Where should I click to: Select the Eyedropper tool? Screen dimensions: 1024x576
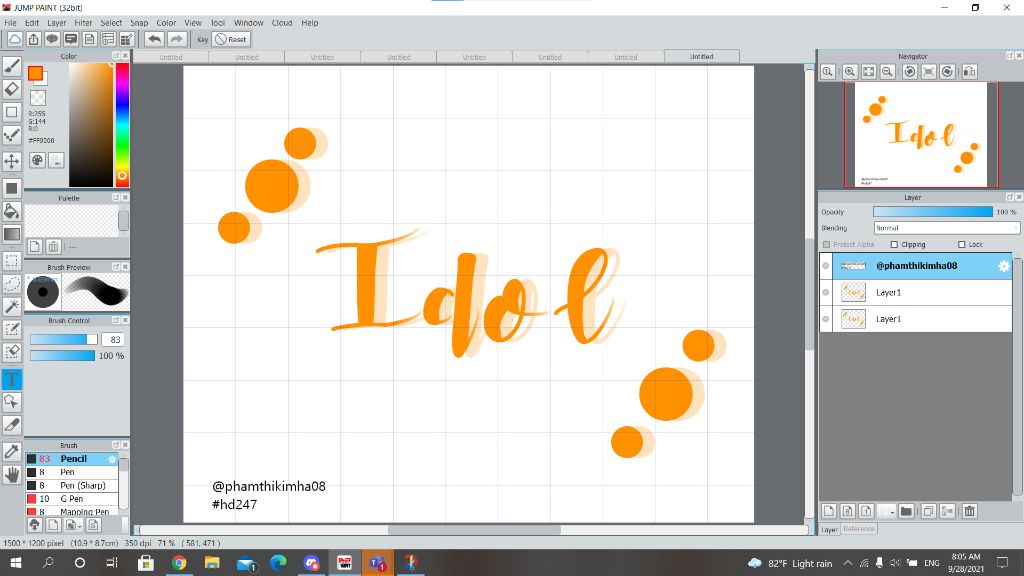12,451
